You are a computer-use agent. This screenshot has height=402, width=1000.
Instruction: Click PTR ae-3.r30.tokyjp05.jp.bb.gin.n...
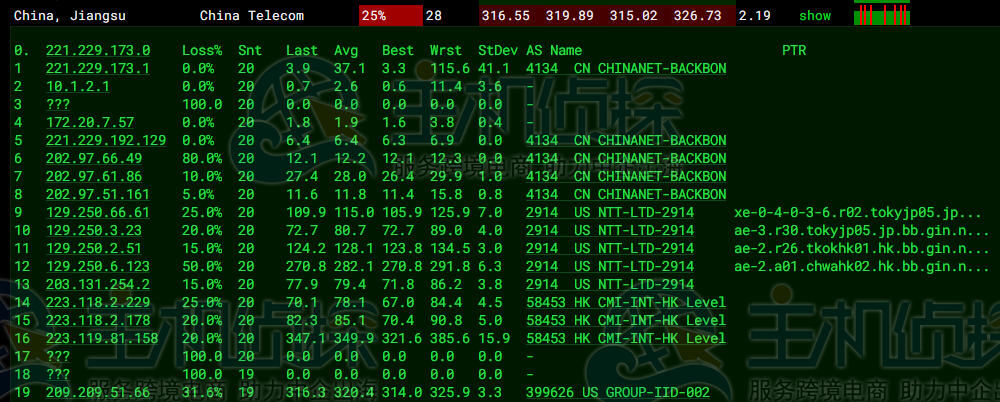(862, 230)
